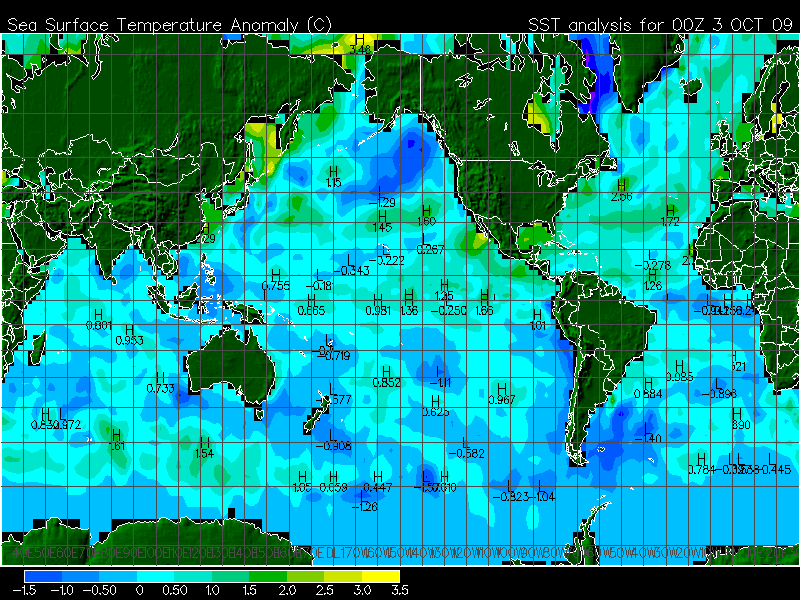Click the H marker labeled 1.66

click(484, 296)
